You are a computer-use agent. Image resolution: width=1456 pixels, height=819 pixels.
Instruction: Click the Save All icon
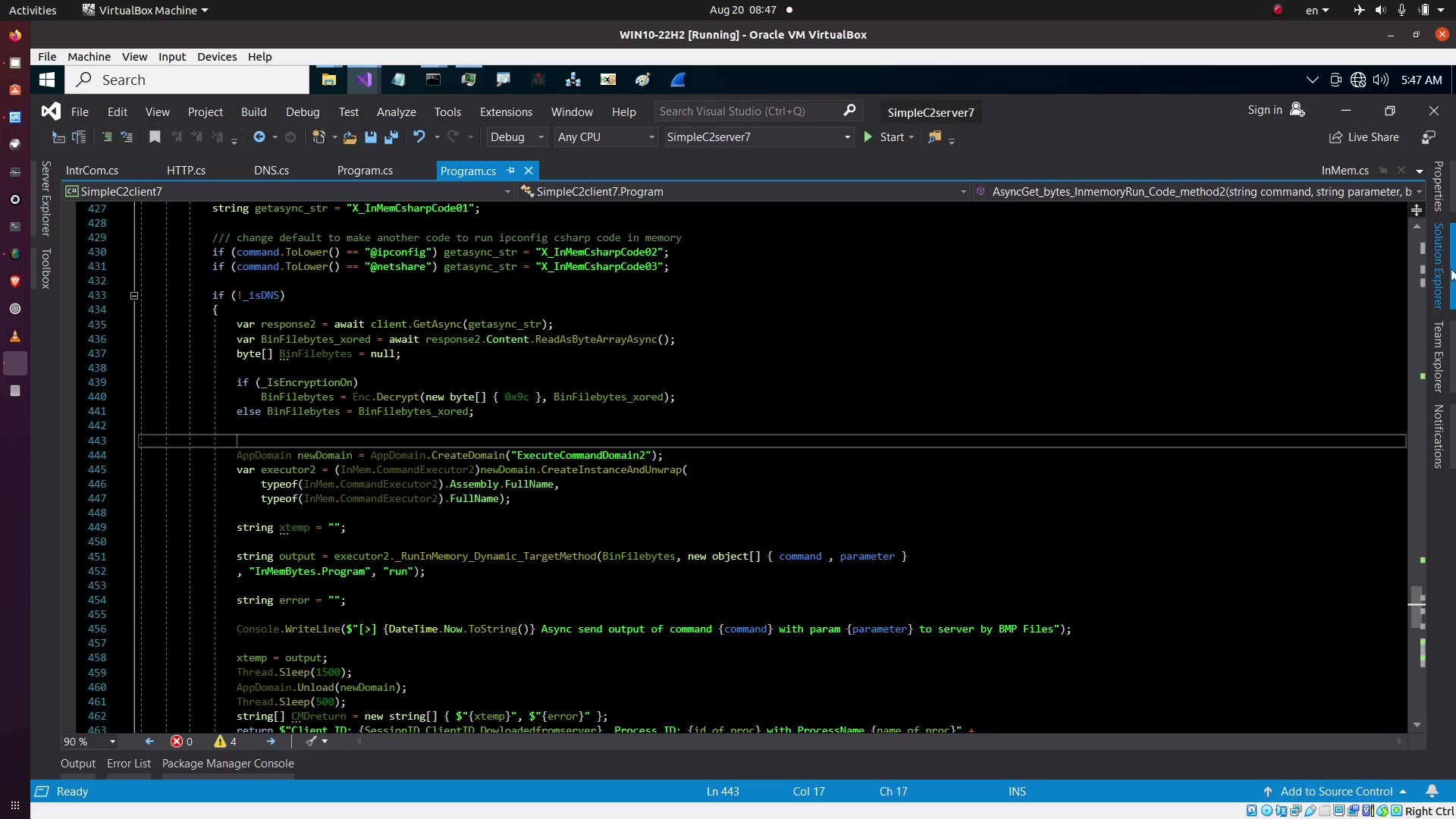pos(391,137)
